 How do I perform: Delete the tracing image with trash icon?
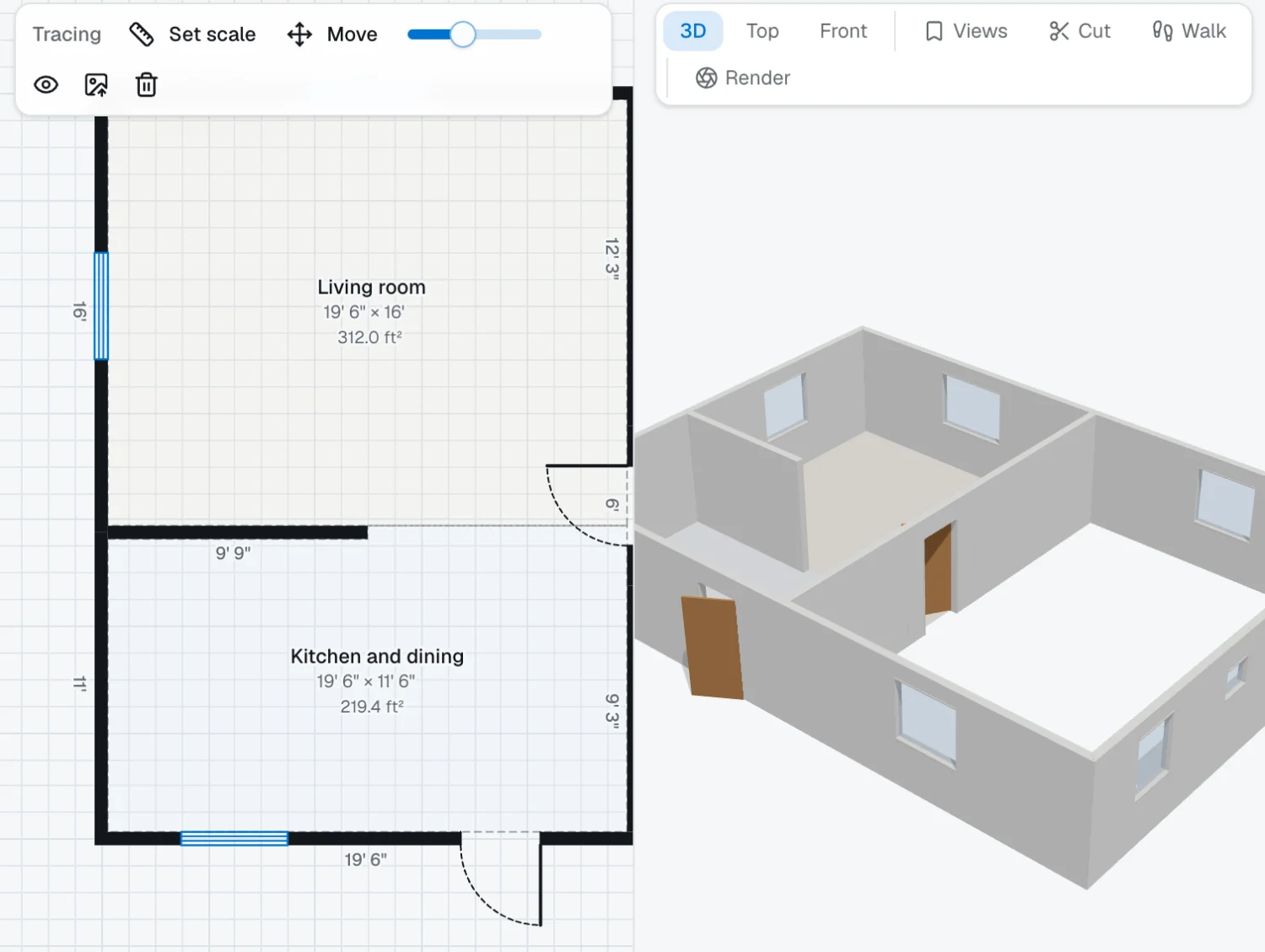click(x=147, y=85)
